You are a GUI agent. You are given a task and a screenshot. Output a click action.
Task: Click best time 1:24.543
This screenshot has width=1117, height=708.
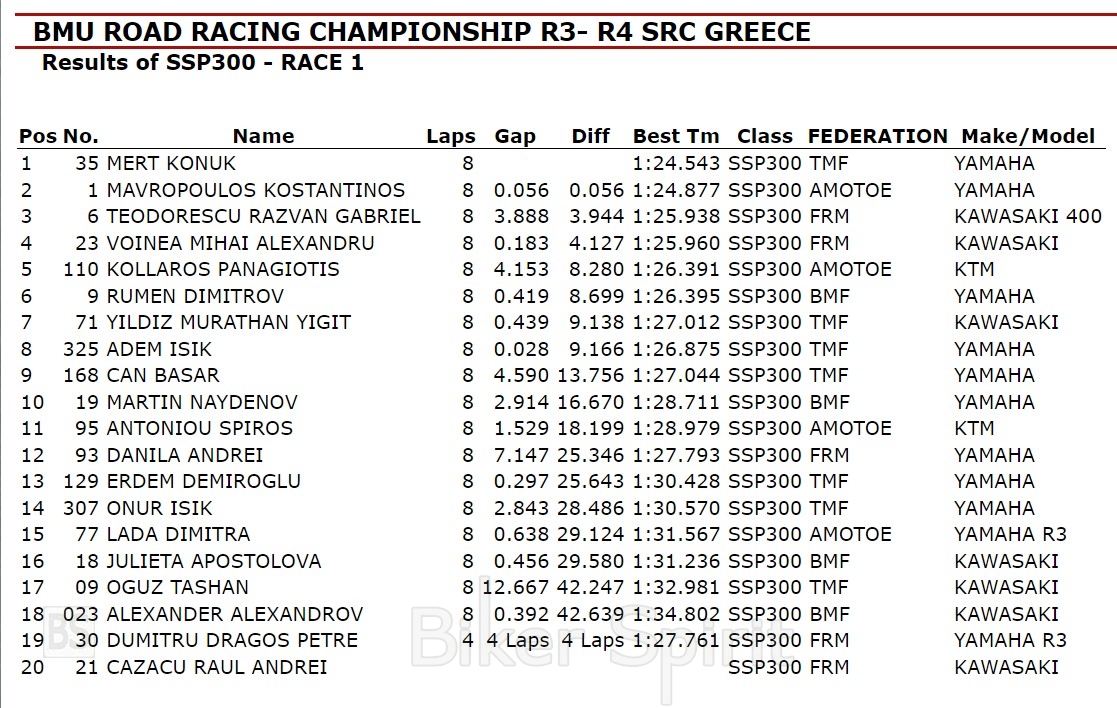[x=676, y=164]
